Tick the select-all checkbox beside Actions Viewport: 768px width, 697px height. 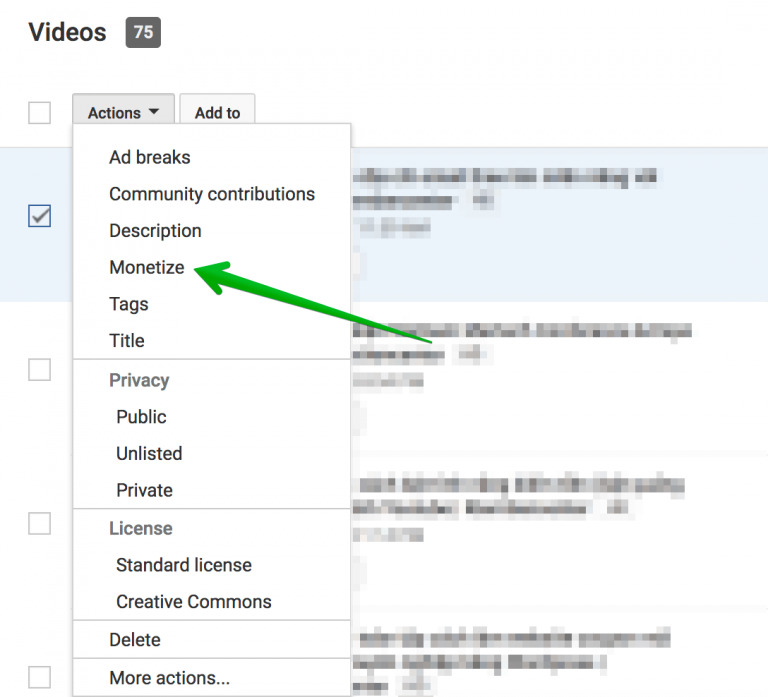click(39, 113)
